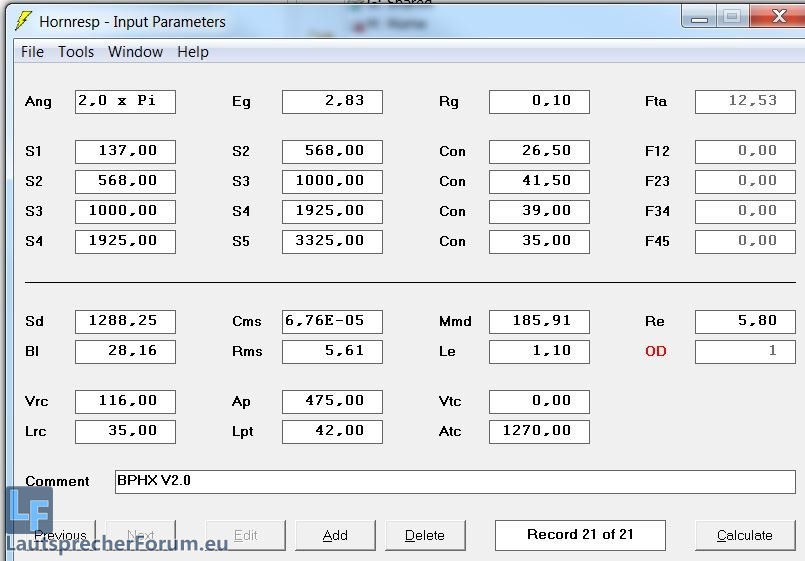Select the Rg value field
Screen dimensions: 805x561
(x=539, y=101)
